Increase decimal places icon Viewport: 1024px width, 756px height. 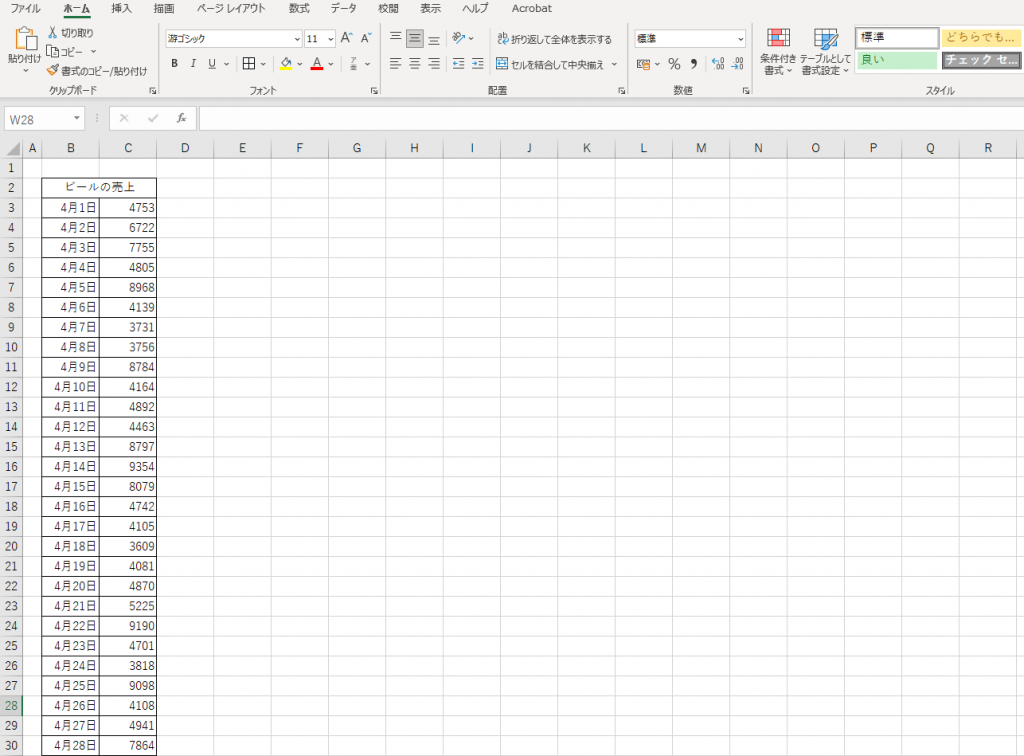coord(718,64)
